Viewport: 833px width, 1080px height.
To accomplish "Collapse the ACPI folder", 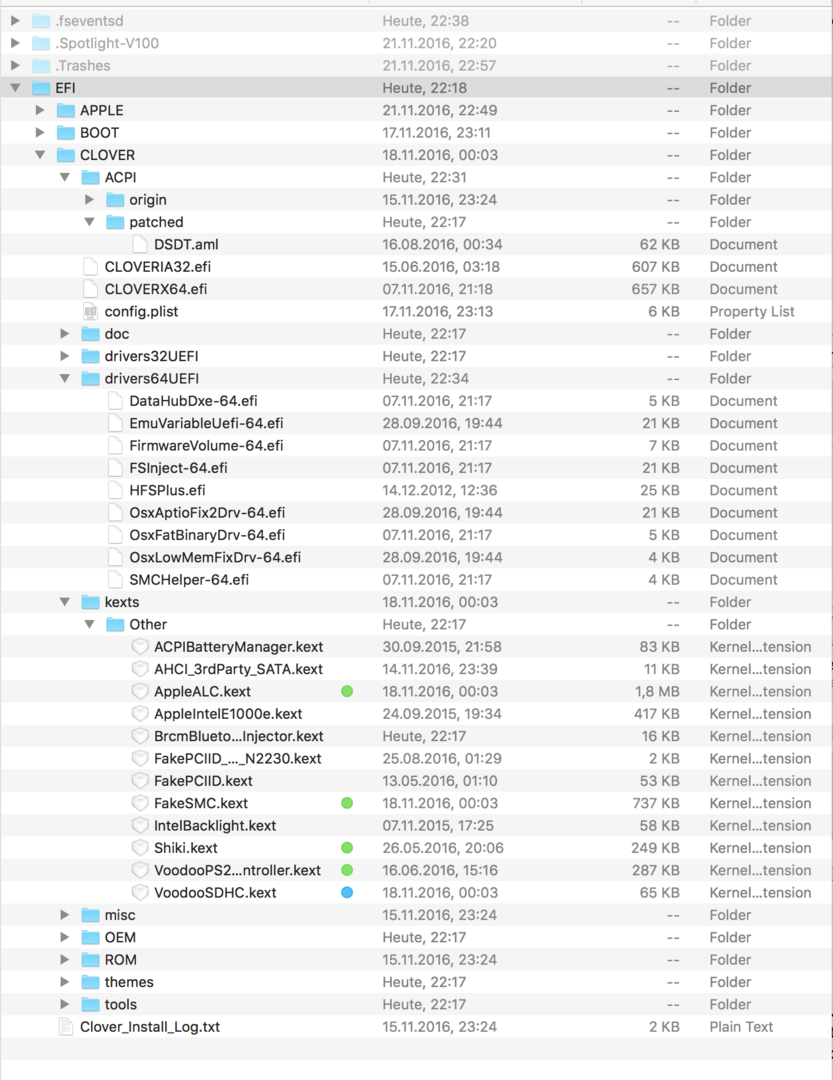I will coord(65,178).
